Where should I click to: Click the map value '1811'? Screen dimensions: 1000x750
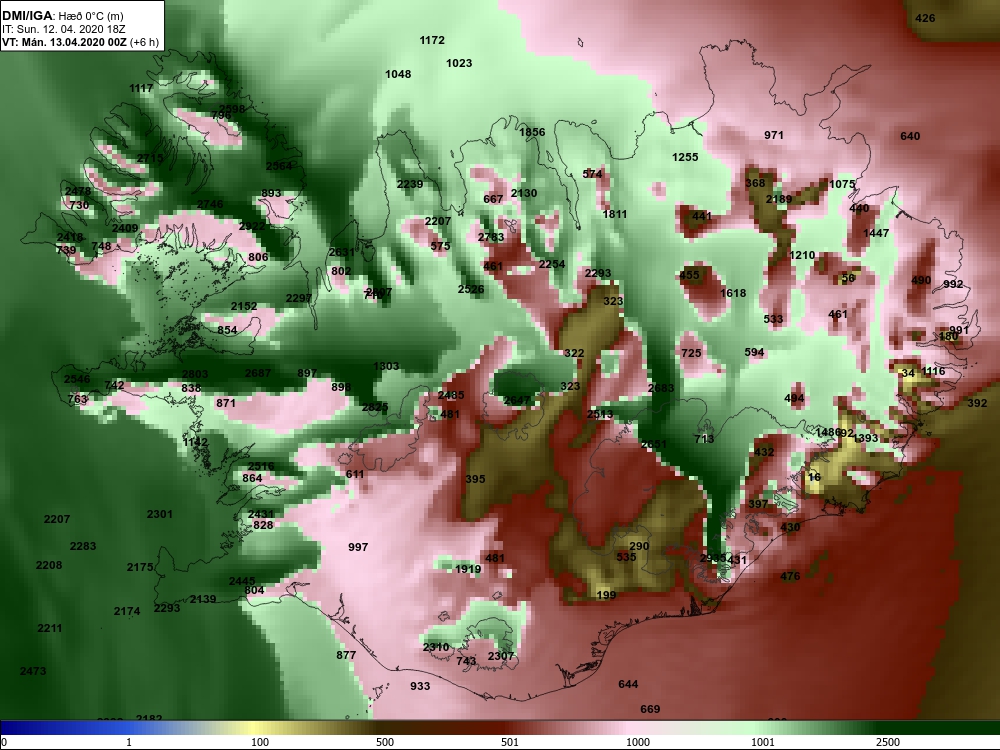pos(615,214)
